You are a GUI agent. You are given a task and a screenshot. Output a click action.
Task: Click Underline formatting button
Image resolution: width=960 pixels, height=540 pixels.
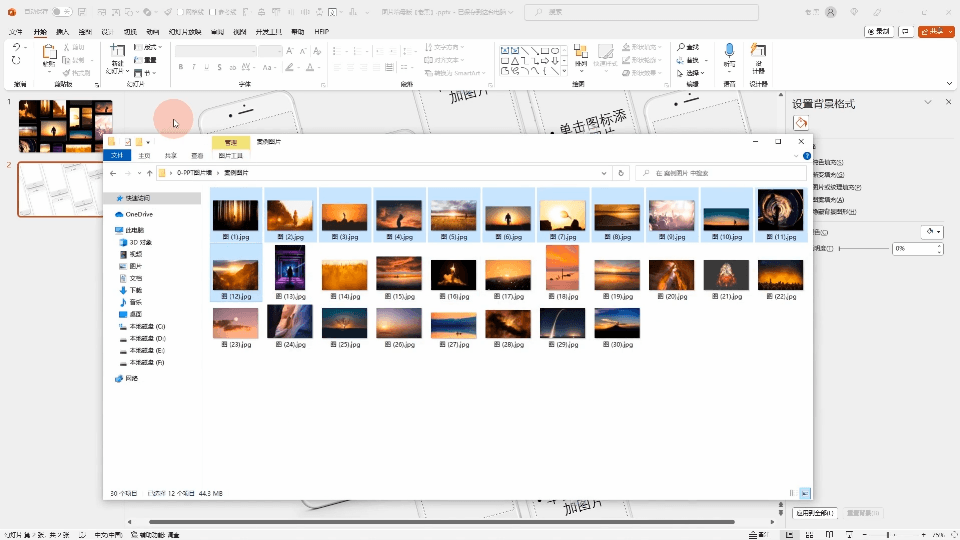206,67
